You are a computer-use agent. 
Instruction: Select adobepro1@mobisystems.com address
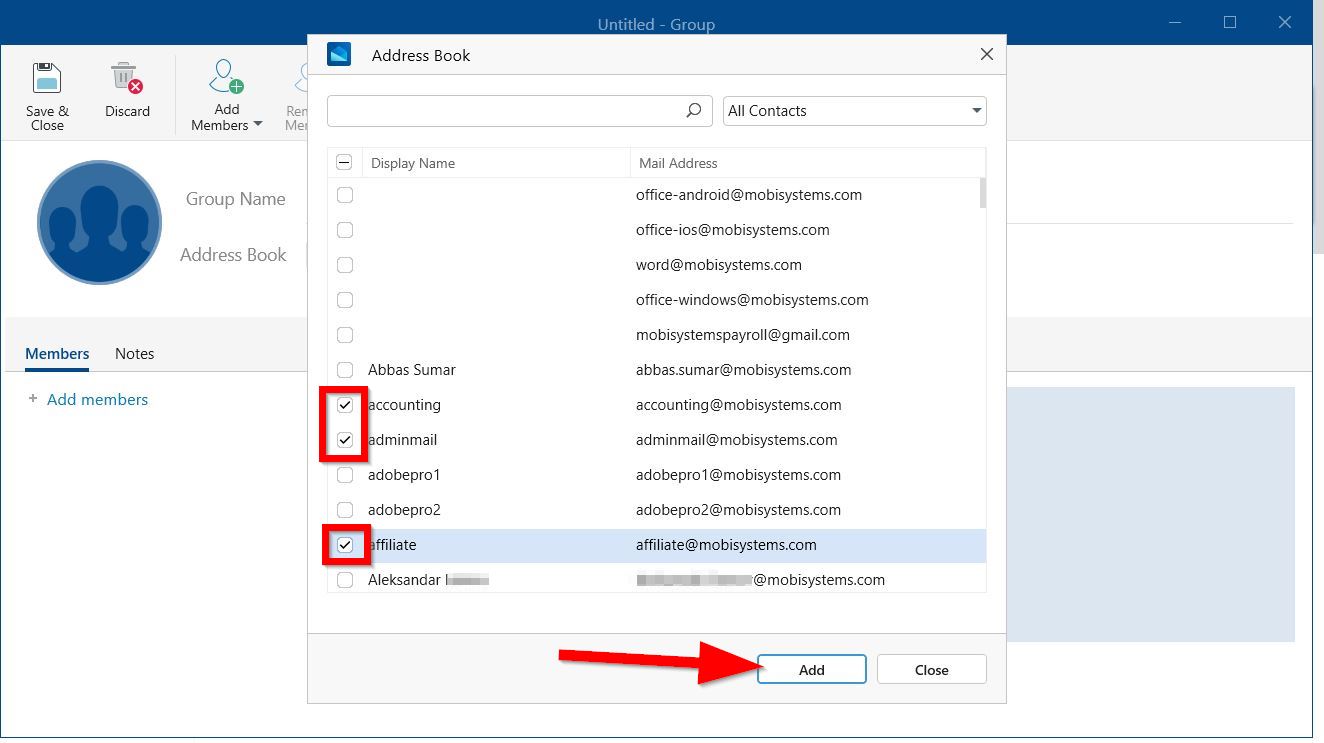tap(739, 475)
